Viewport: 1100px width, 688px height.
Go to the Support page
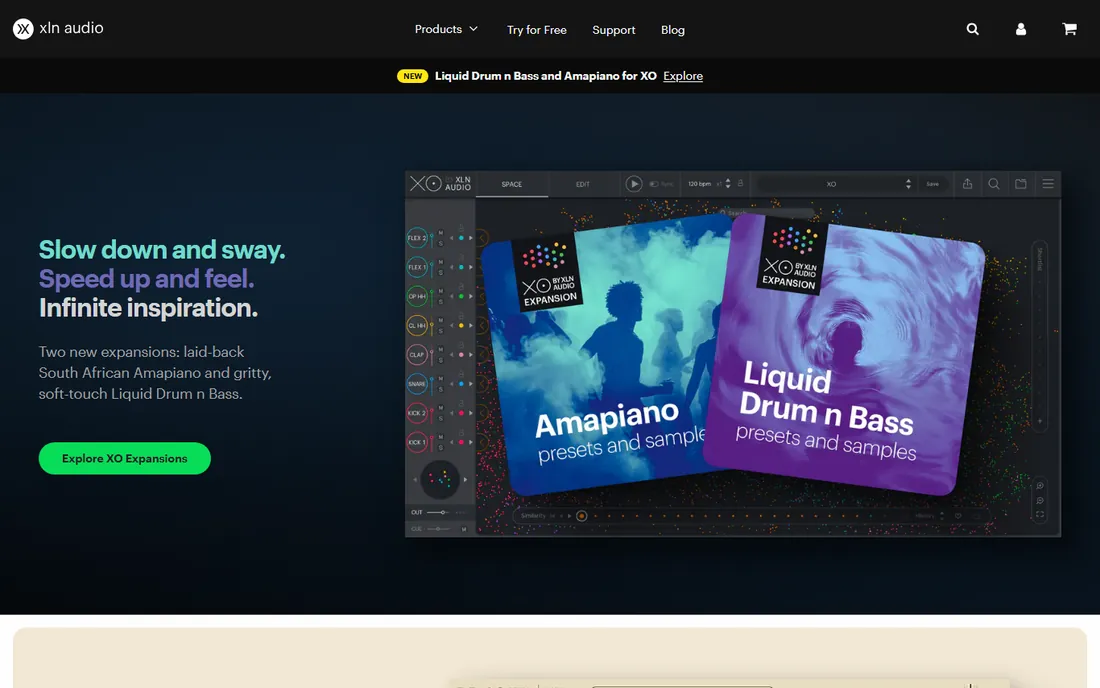point(614,29)
